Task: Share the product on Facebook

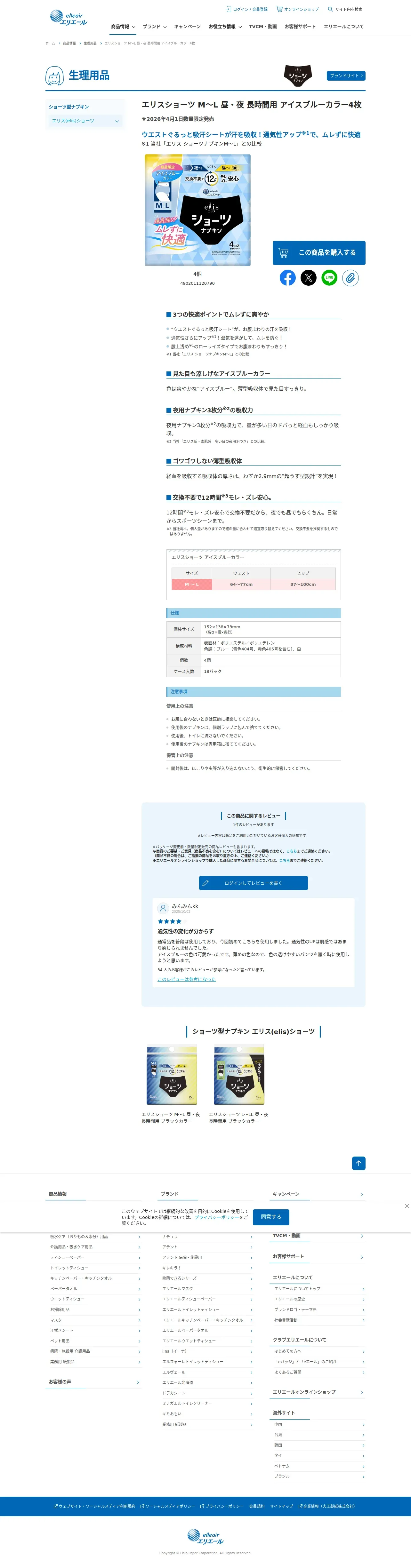Action: 287,278
